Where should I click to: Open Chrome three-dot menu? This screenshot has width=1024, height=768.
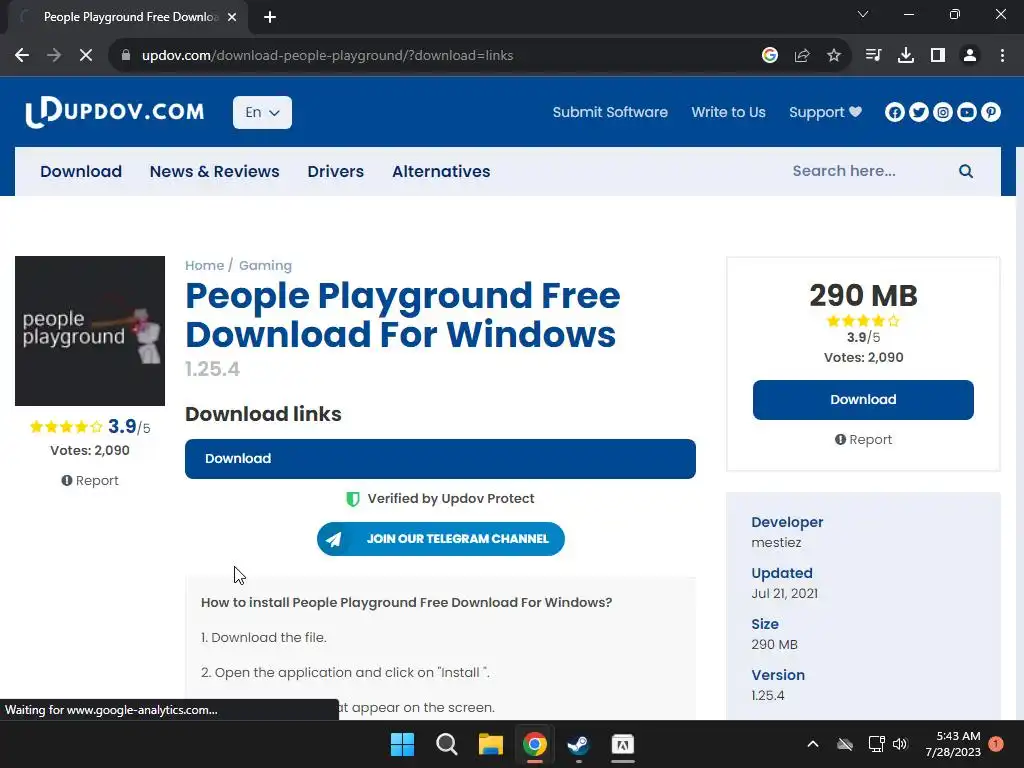click(x=1002, y=56)
